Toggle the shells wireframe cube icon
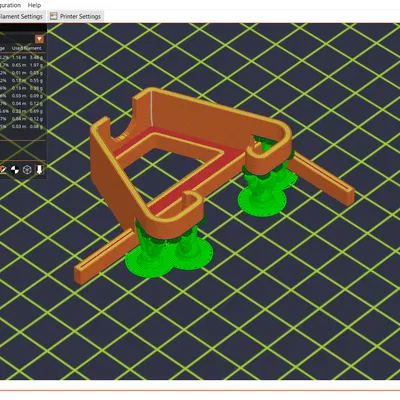The width and height of the screenshot is (400, 400). point(27,170)
